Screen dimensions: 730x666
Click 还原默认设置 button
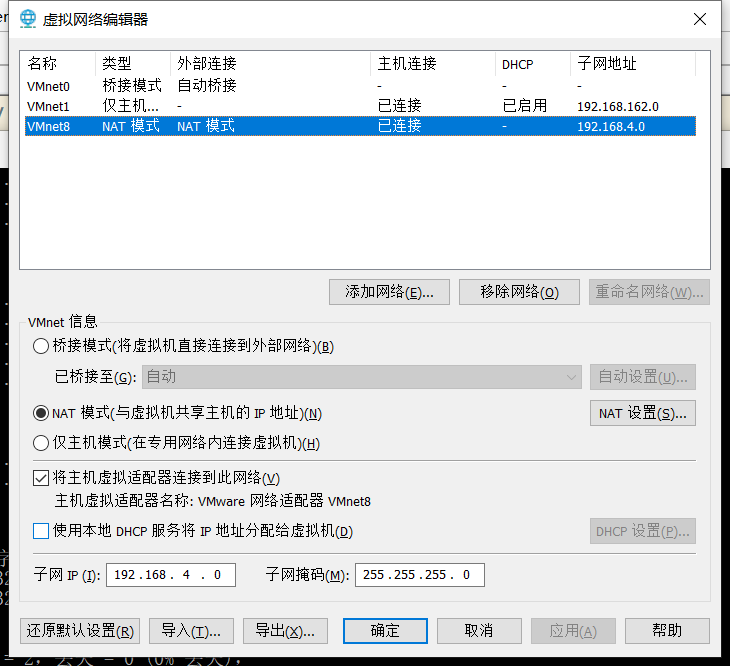click(80, 631)
